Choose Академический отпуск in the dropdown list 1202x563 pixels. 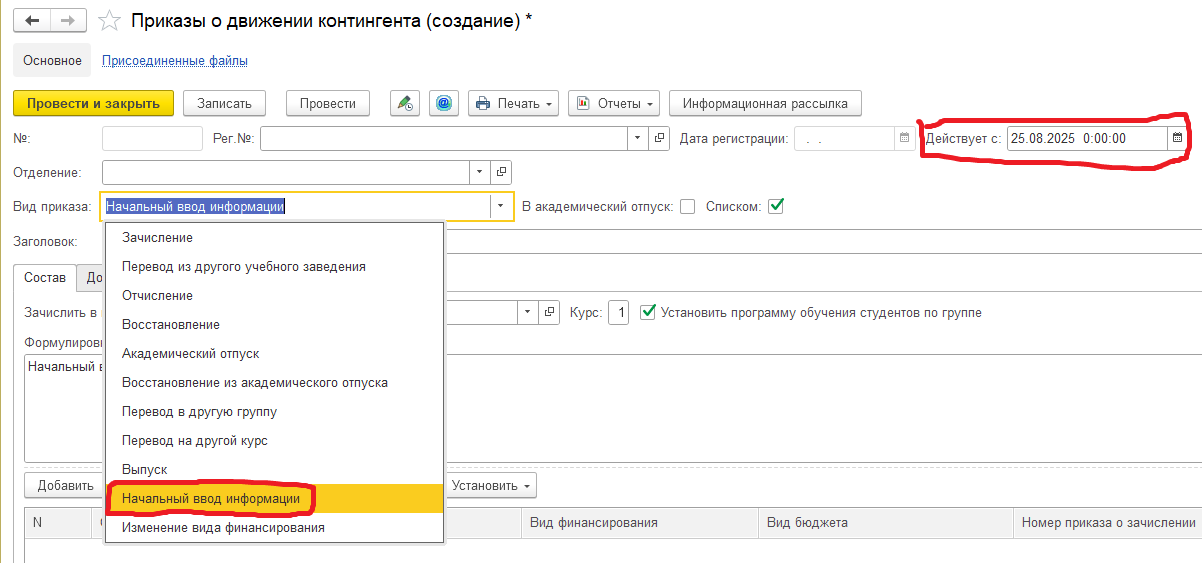click(x=190, y=354)
